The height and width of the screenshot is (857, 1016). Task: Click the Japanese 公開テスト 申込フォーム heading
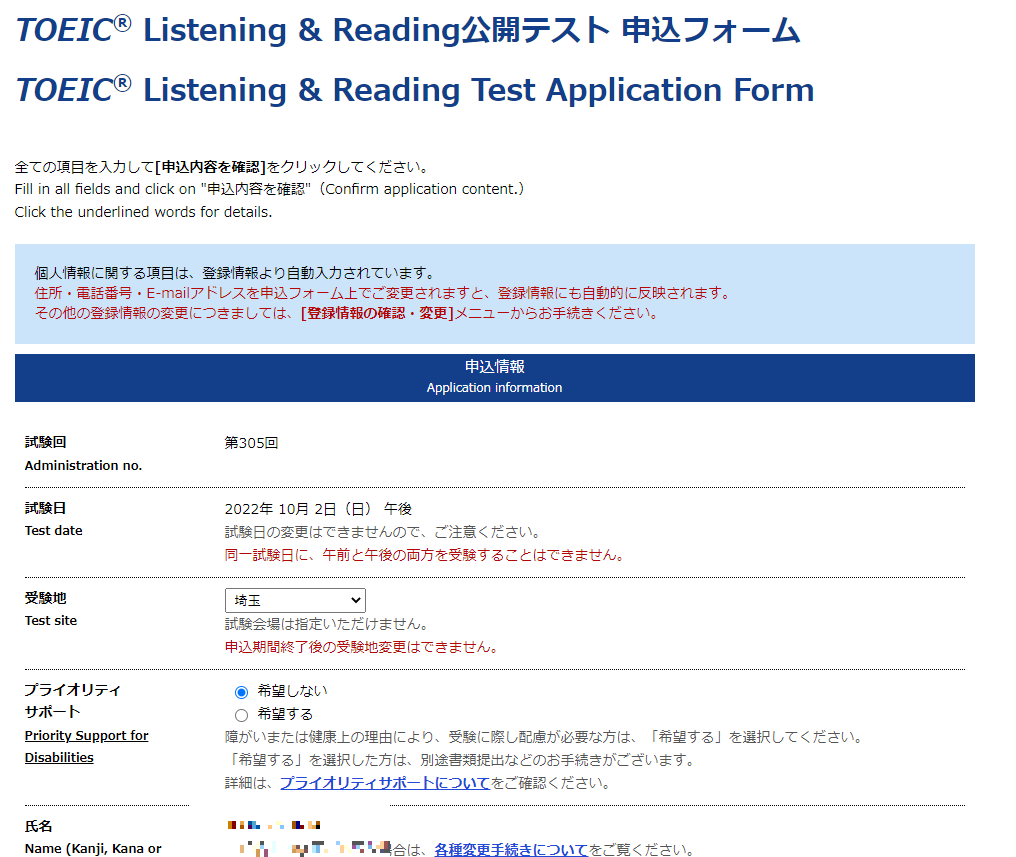[x=408, y=30]
